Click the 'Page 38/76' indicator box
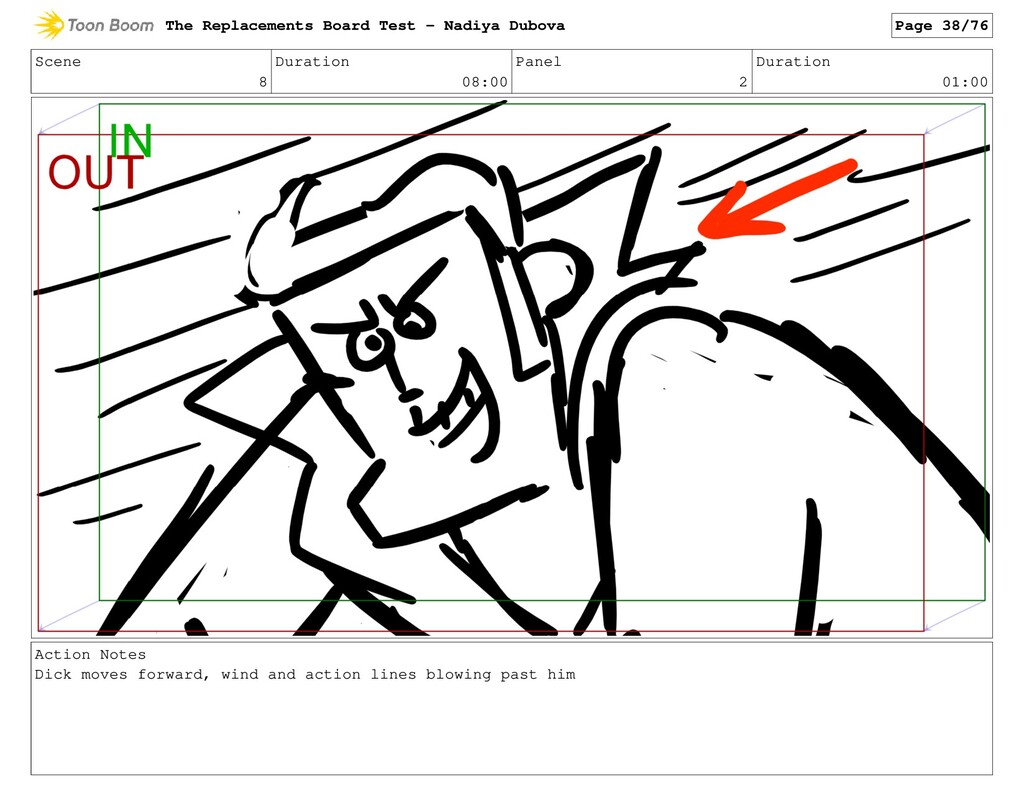This screenshot has height=793, width=1024. [941, 25]
